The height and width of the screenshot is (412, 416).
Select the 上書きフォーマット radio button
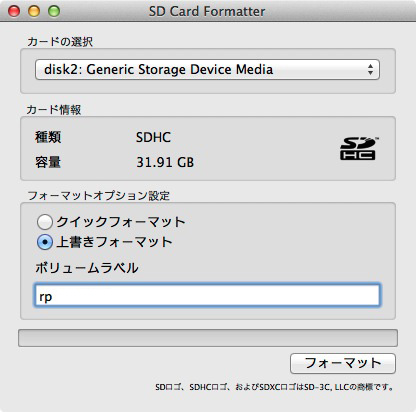coord(45,242)
